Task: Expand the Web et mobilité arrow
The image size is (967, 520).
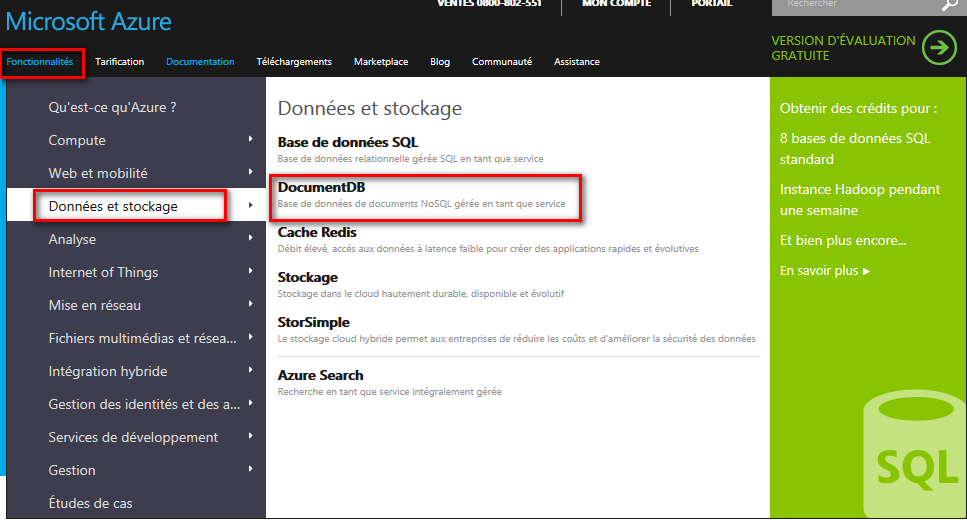Action: [250, 171]
